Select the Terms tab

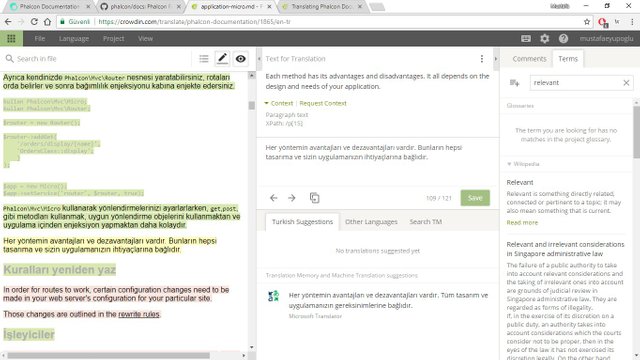coord(568,59)
